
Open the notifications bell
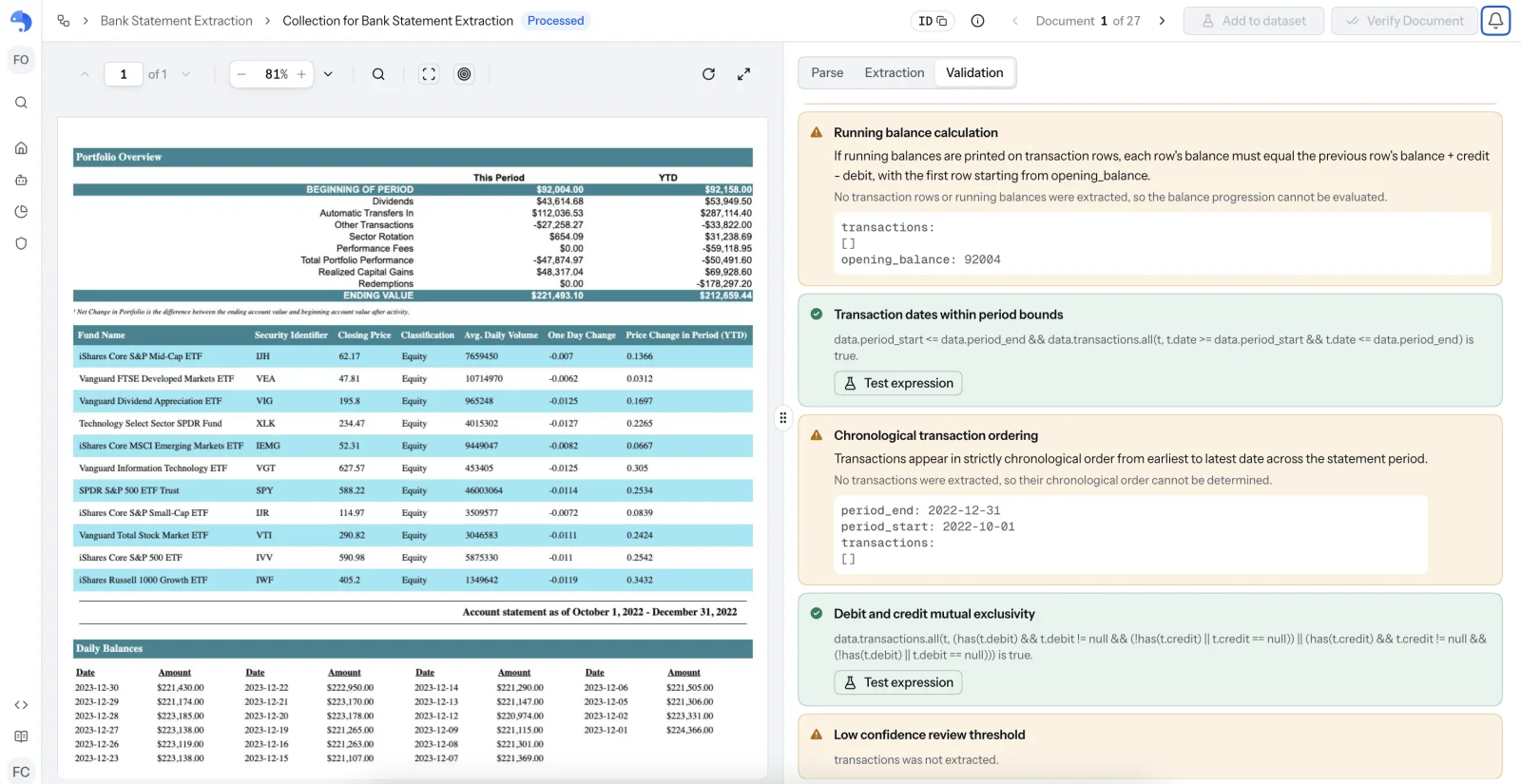pyautogui.click(x=1495, y=20)
